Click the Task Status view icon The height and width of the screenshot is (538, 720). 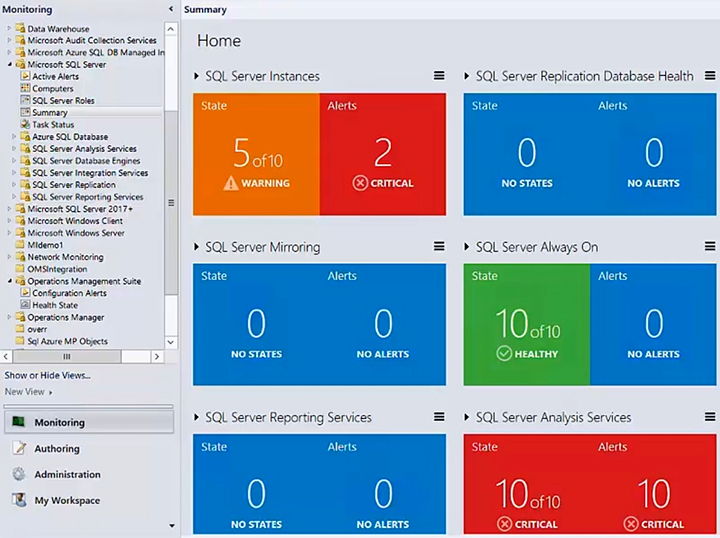point(25,124)
